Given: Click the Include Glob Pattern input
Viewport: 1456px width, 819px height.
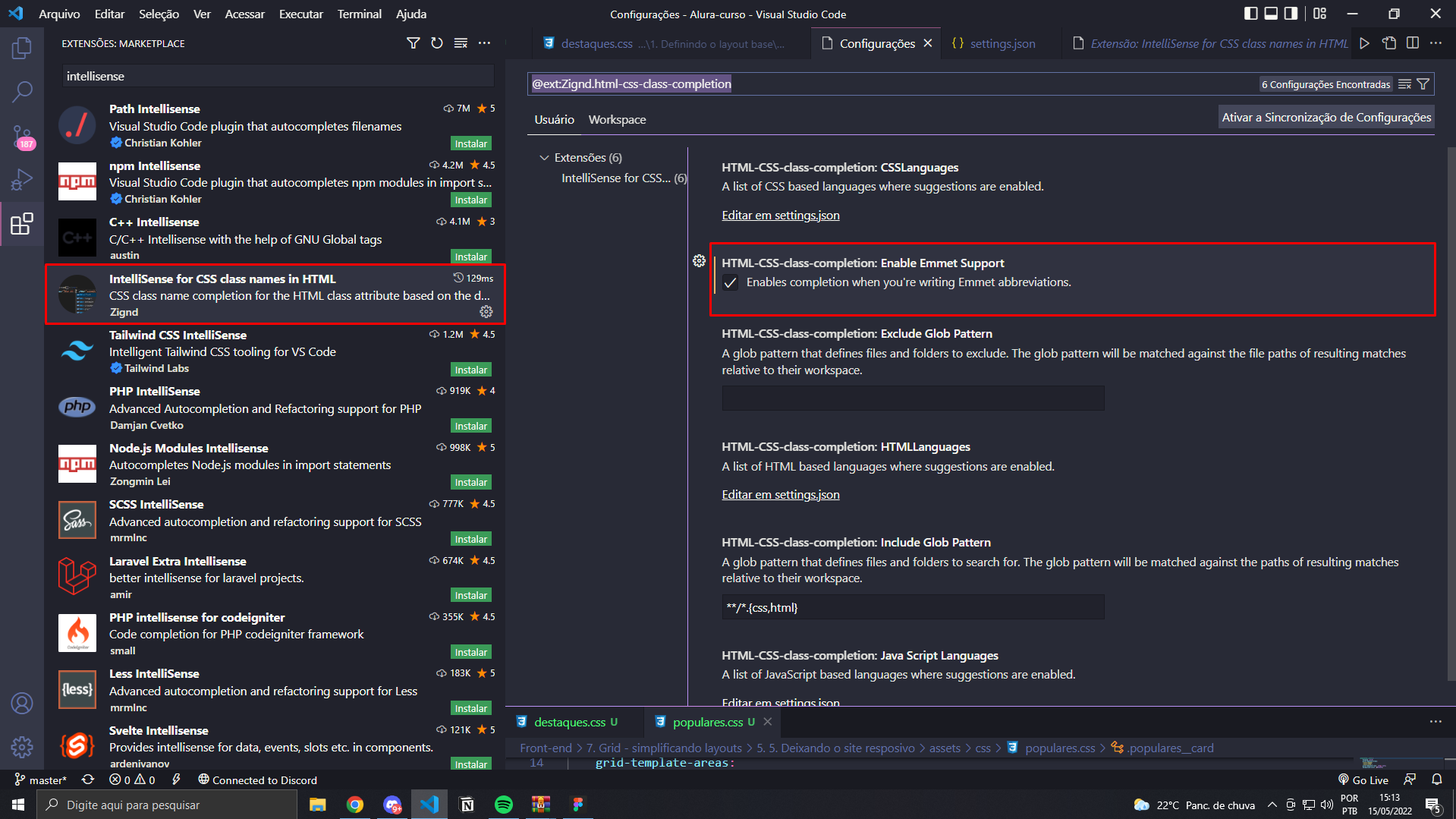Looking at the screenshot, I should point(913,607).
